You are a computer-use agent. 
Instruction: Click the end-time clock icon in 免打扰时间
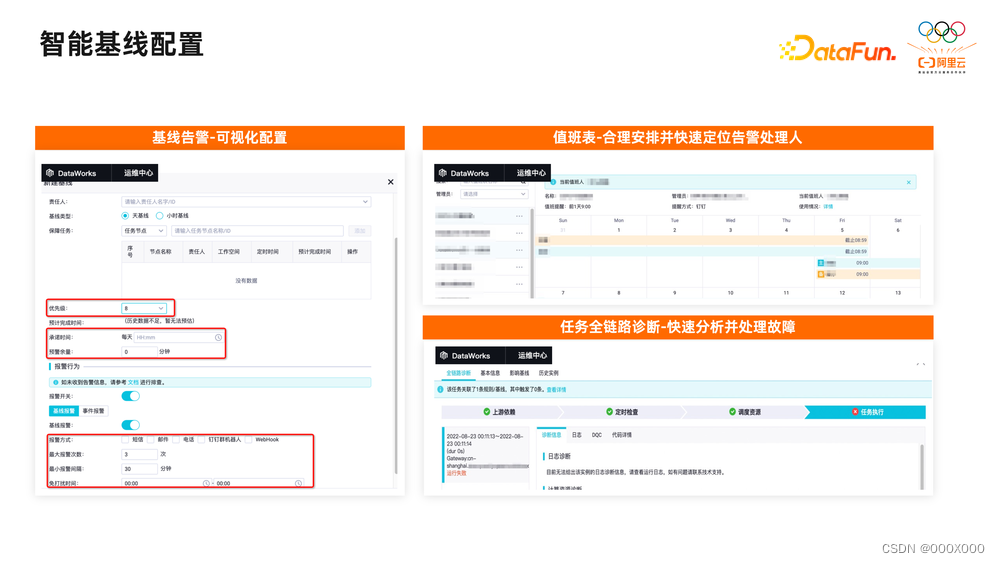(x=298, y=483)
